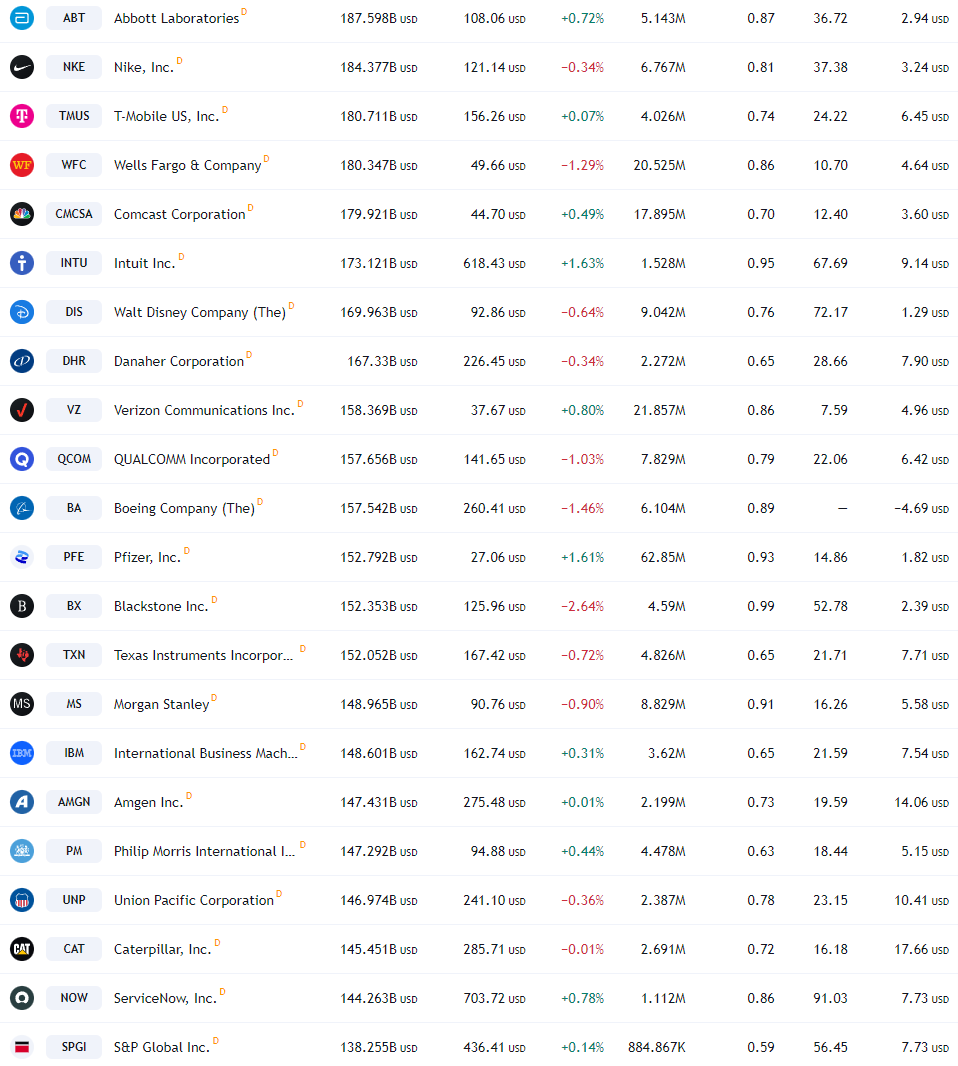Click Intuit change +1.63%
This screenshot has height=1066, width=958.
pos(582,263)
